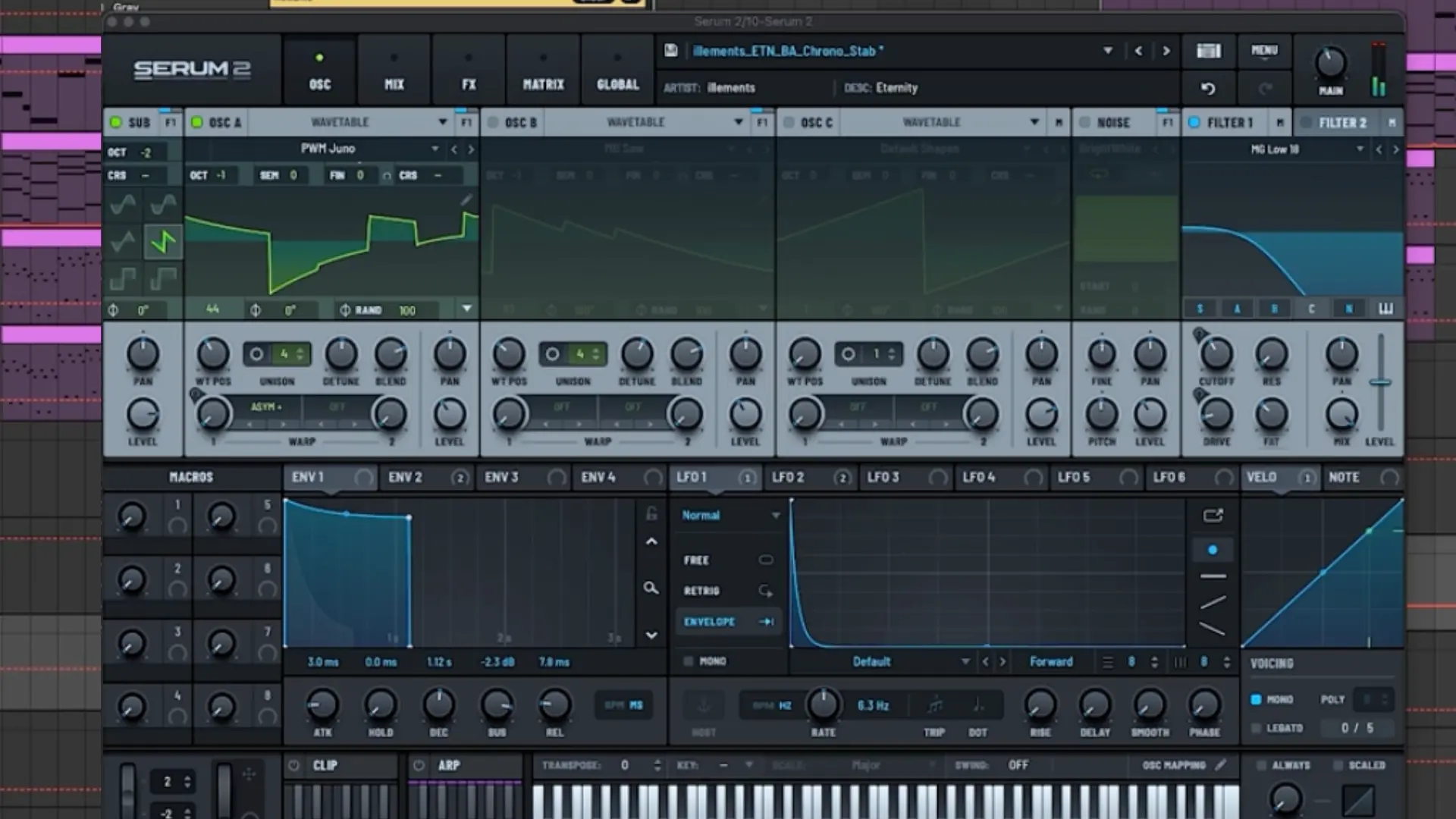
Task: Enable the NOISE oscillator
Action: coord(1084,122)
